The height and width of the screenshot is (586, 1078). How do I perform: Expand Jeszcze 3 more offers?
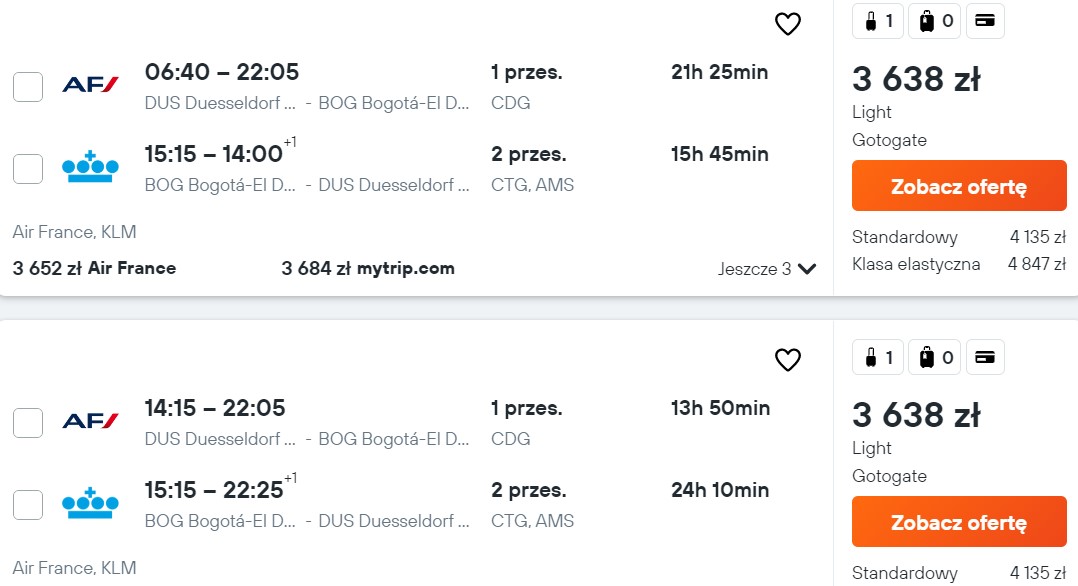[767, 269]
